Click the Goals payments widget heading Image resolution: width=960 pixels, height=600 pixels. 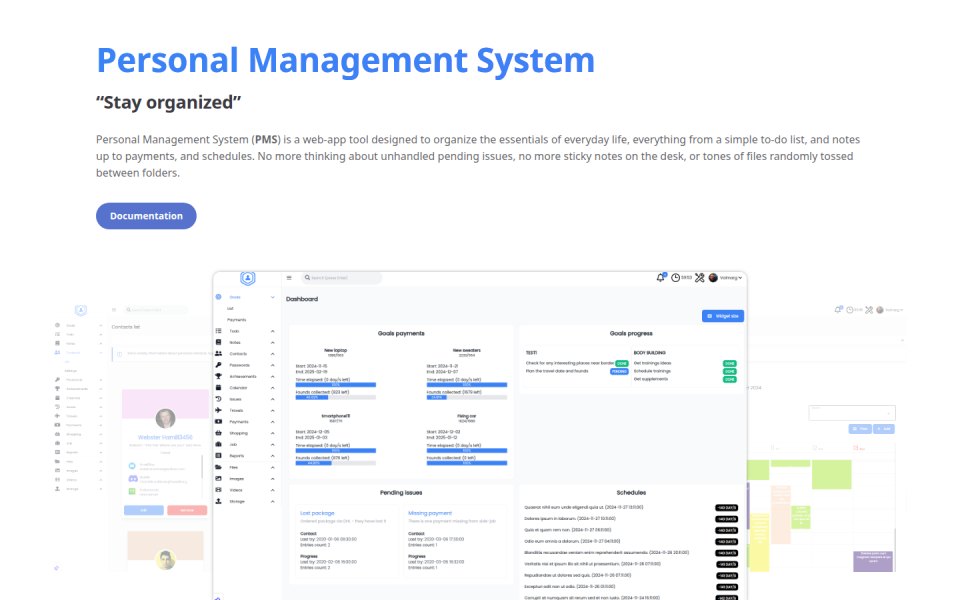pyautogui.click(x=401, y=333)
